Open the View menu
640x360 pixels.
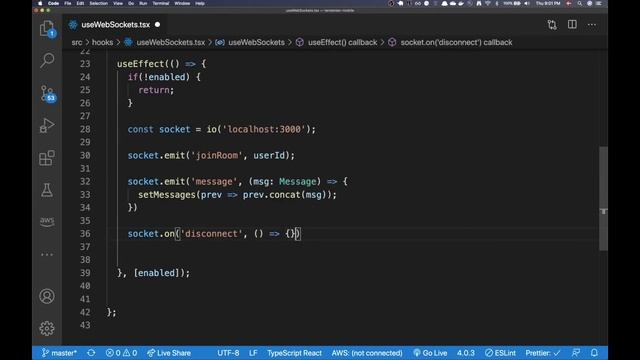click(118, 3)
